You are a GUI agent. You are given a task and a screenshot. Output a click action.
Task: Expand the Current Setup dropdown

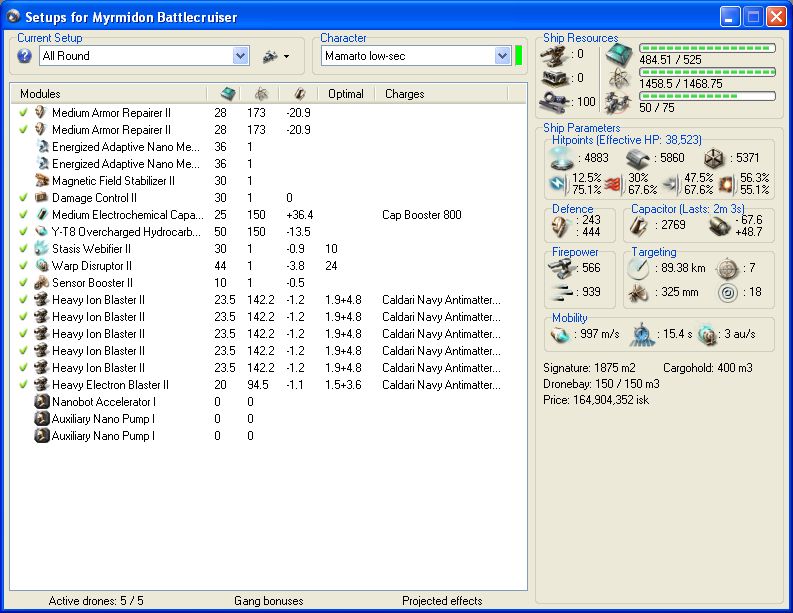[240, 56]
